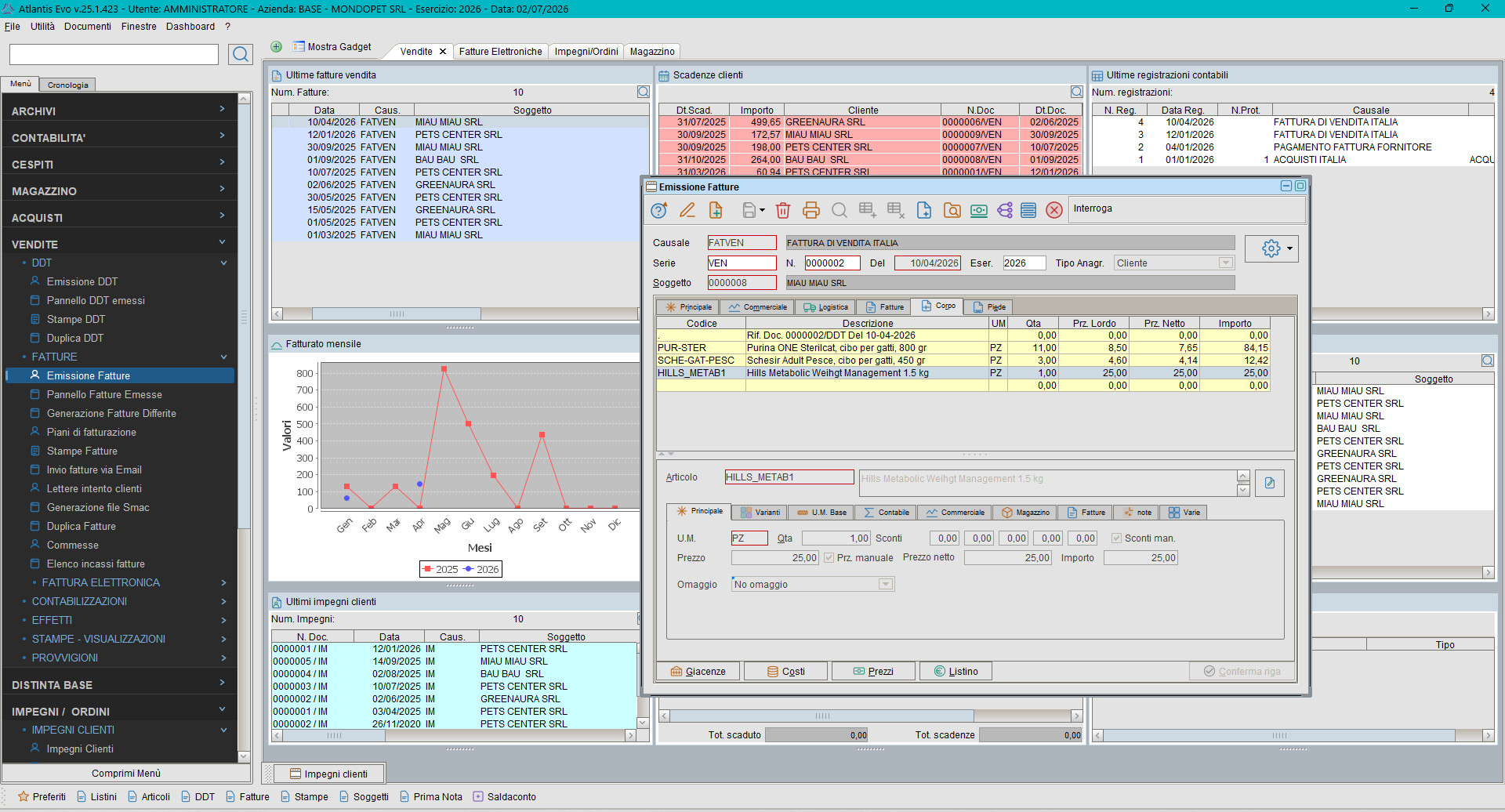Click the orange new document icon

tap(715, 210)
